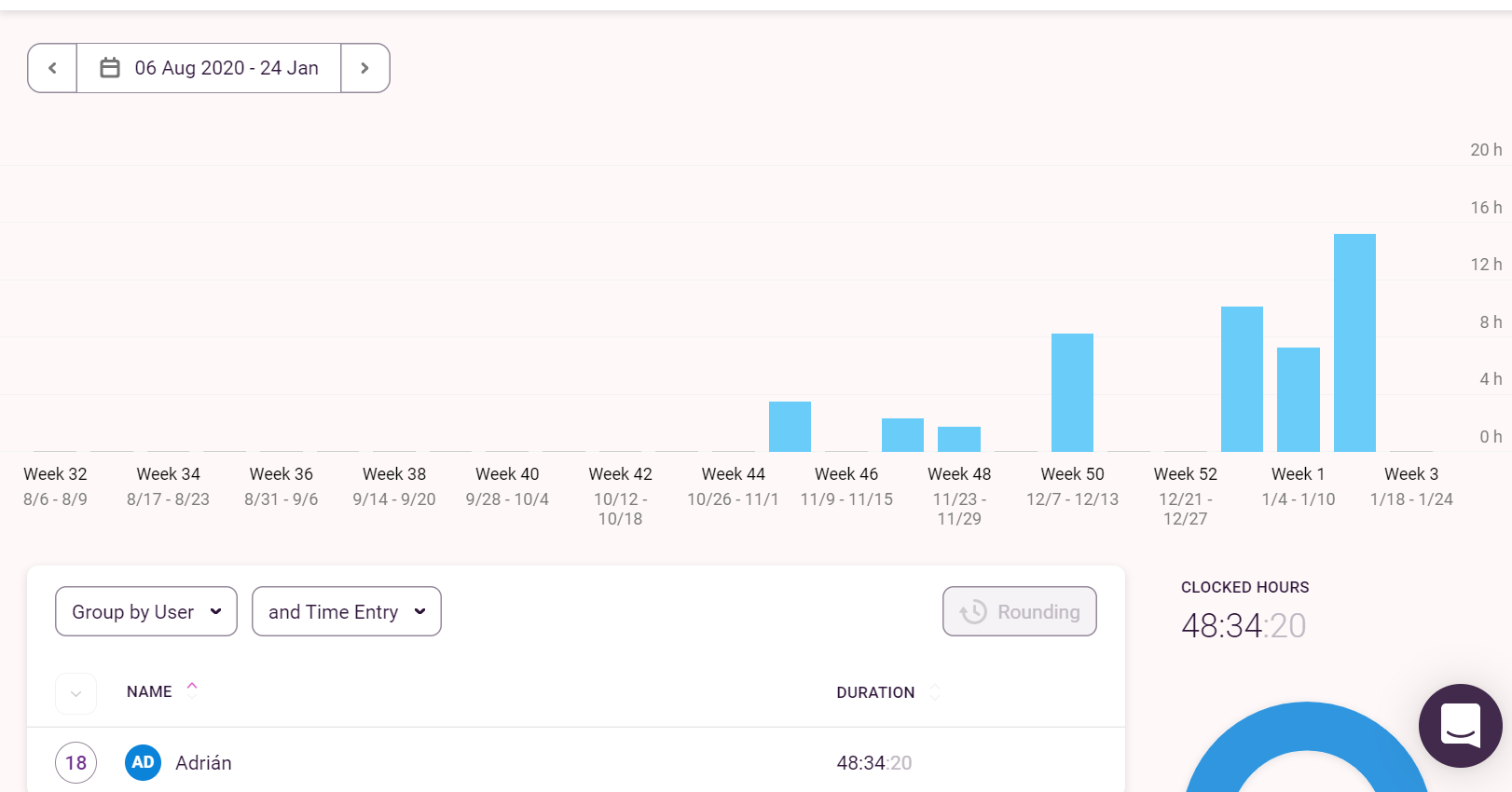
Task: Select the bar between Week 44 and Week 46
Action: [x=790, y=427]
